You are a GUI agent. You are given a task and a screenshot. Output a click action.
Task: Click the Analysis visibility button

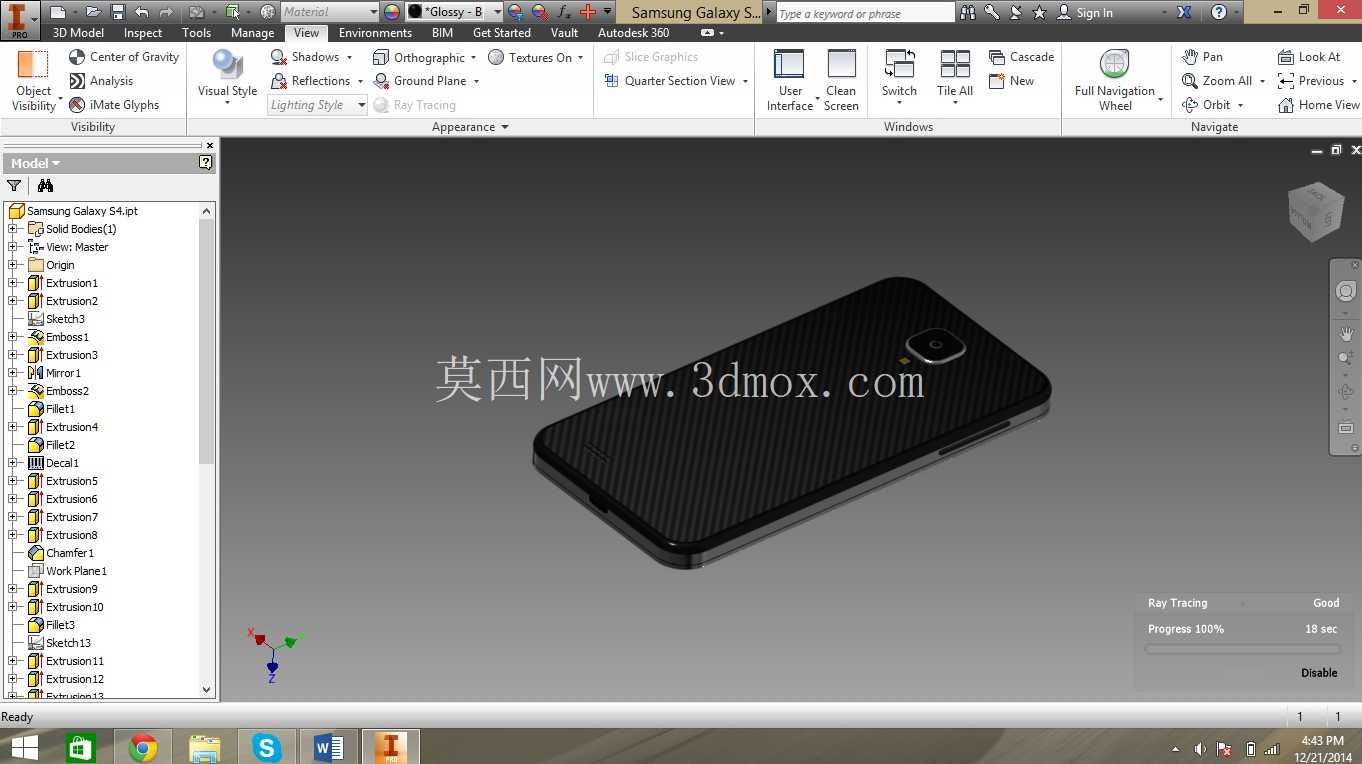(x=101, y=81)
